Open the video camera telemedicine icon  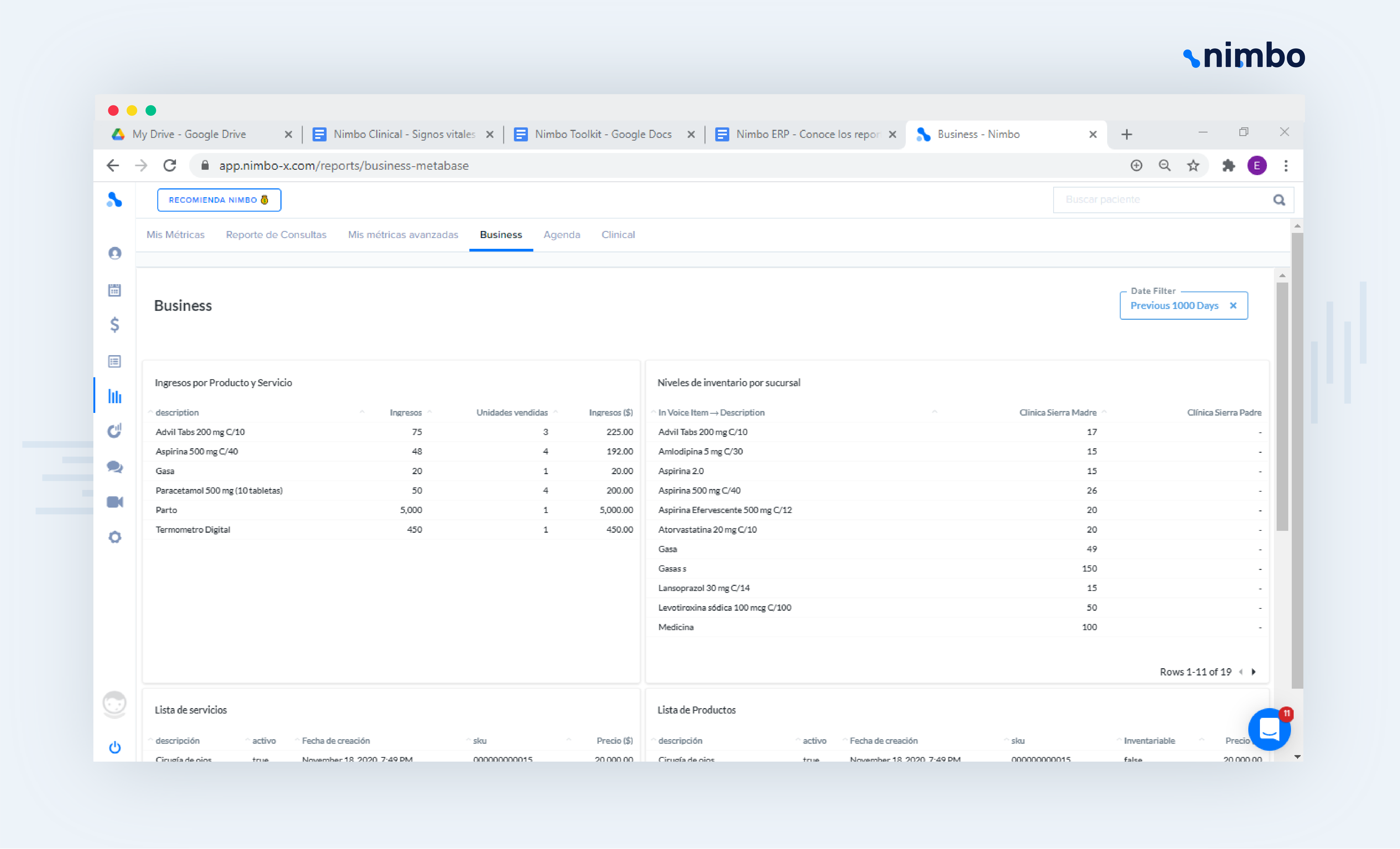click(115, 502)
